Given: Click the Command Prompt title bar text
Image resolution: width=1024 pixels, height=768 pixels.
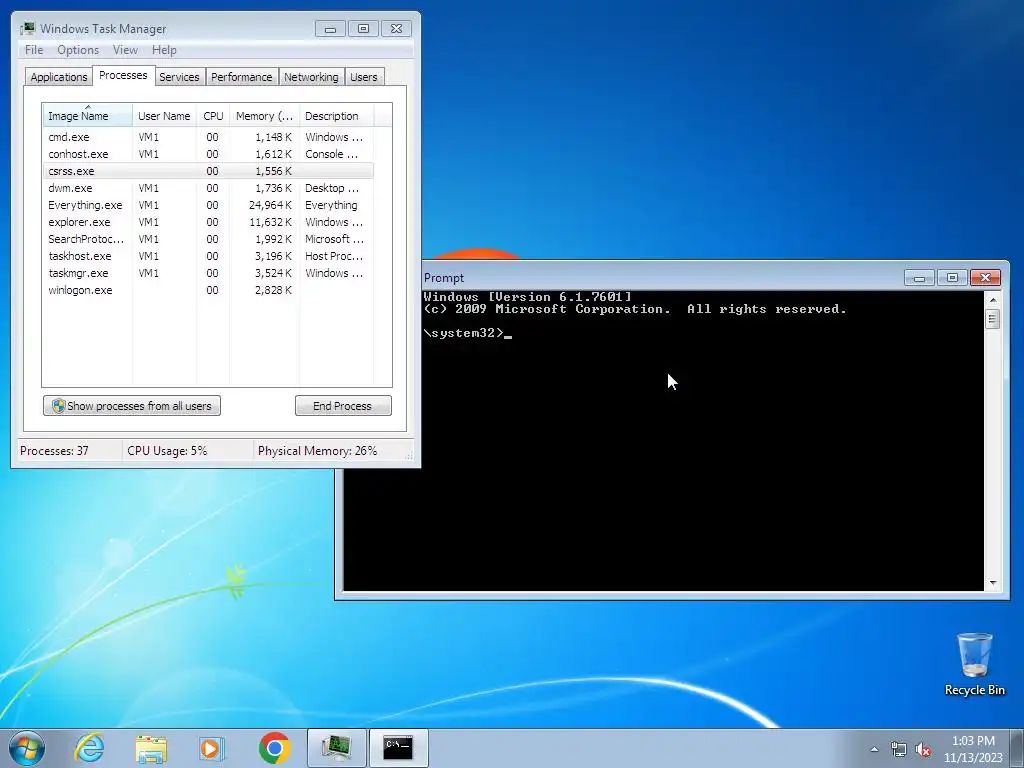Looking at the screenshot, I should [443, 278].
